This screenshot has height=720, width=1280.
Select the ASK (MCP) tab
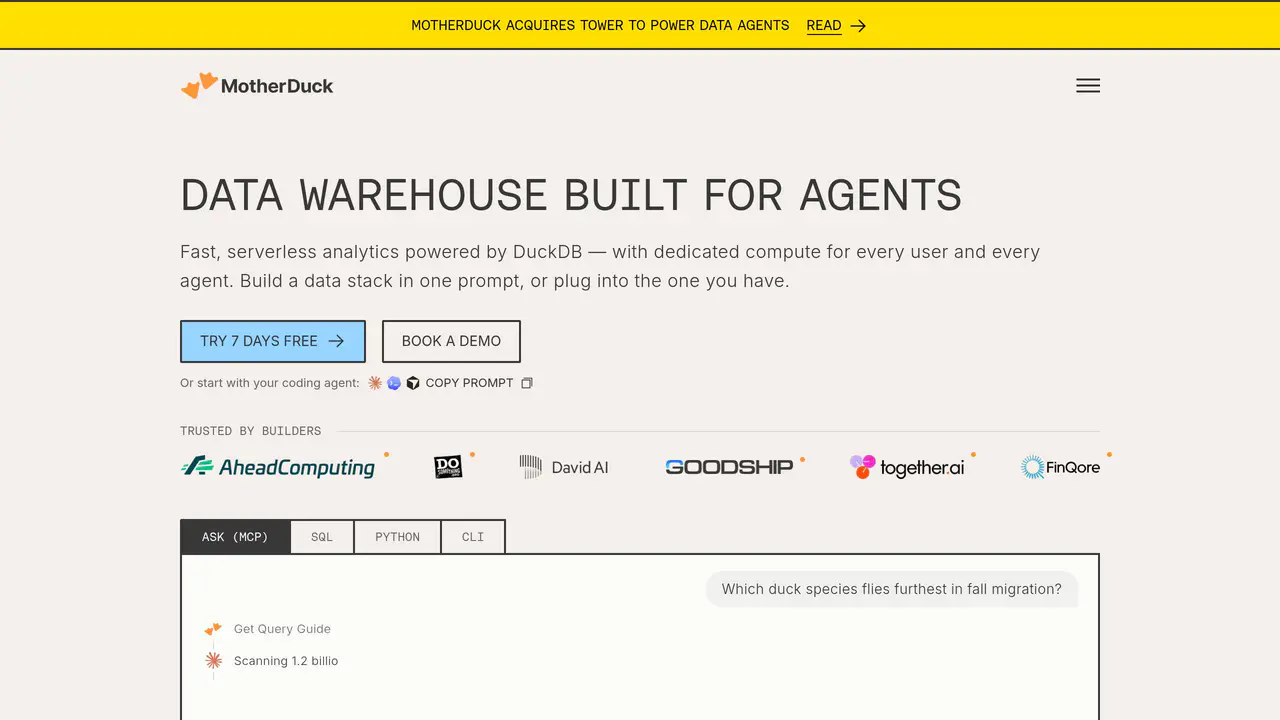coord(235,537)
